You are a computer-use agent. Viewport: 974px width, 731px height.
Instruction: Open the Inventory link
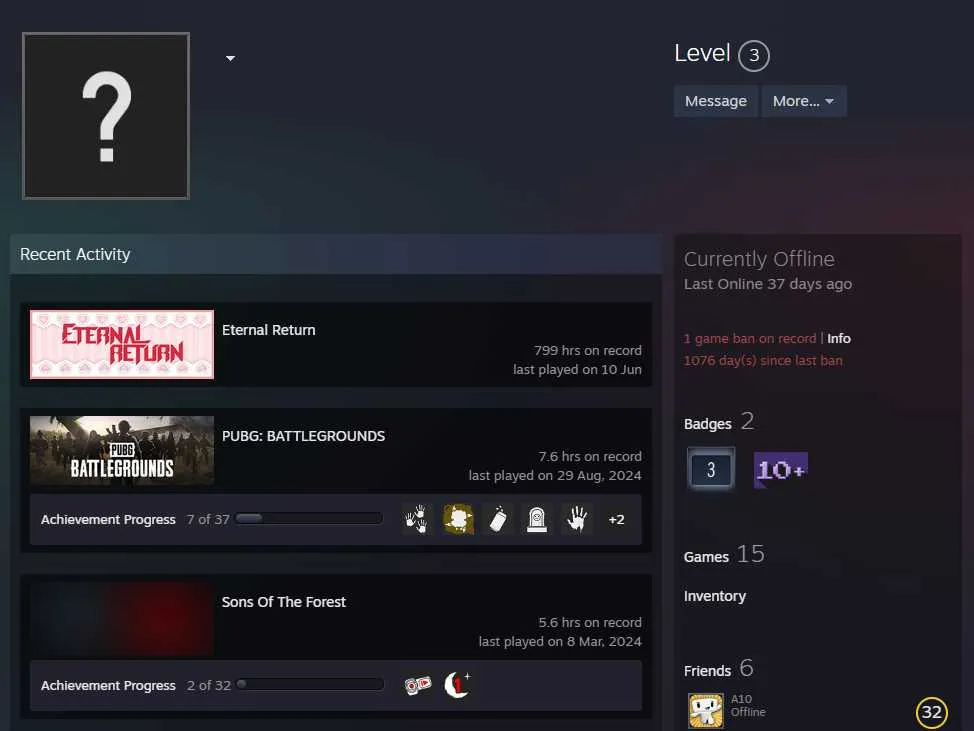714,596
